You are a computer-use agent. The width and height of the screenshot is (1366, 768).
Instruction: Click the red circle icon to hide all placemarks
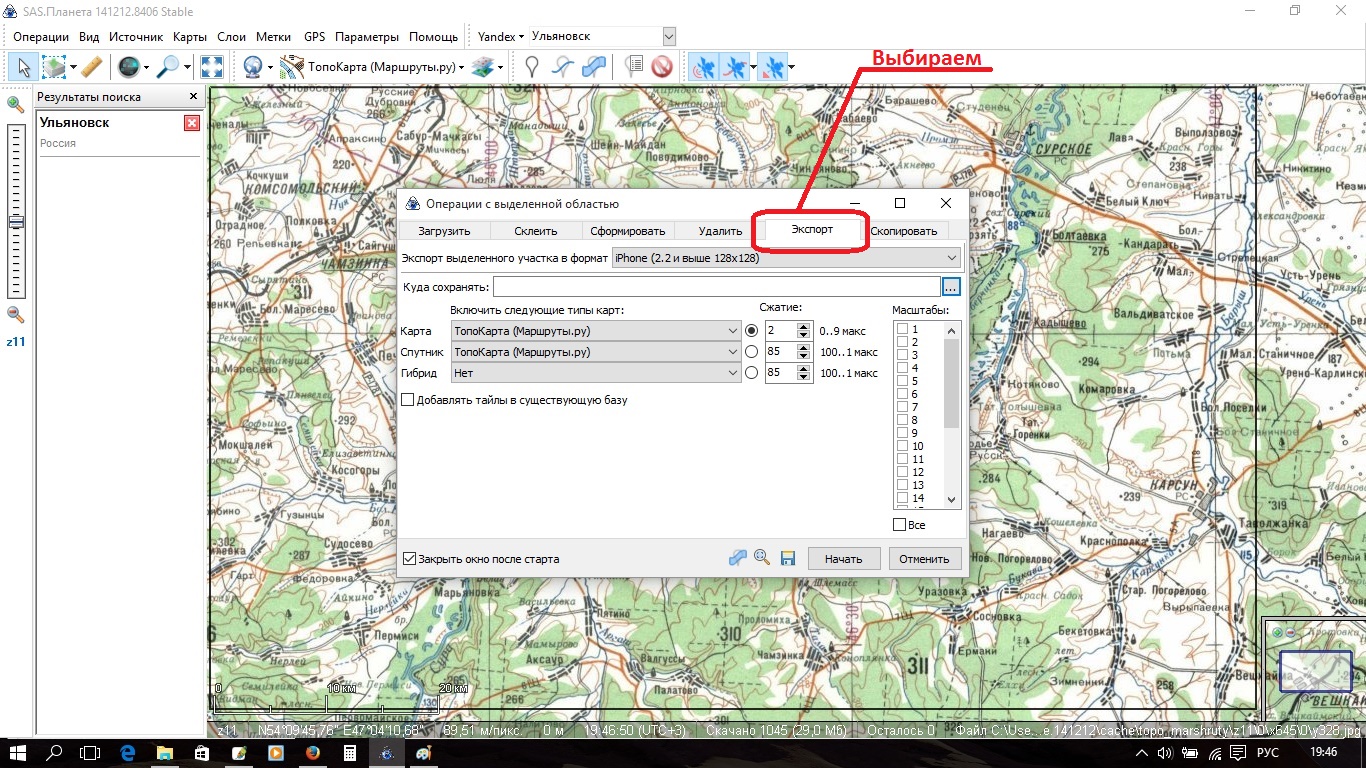click(x=661, y=67)
